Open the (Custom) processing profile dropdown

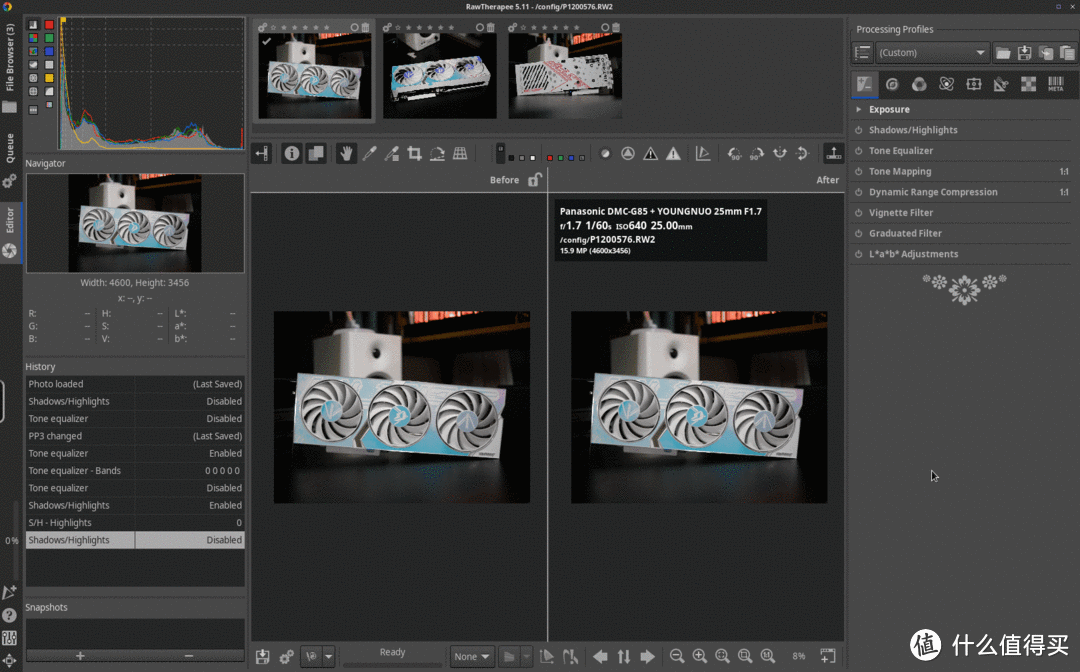tap(933, 53)
